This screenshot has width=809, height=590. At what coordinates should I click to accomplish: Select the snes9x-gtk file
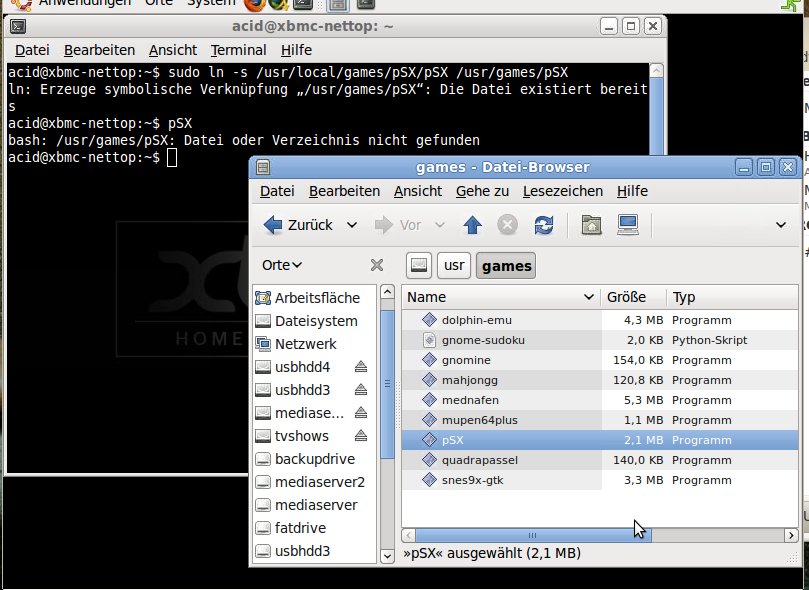click(x=600, y=480)
